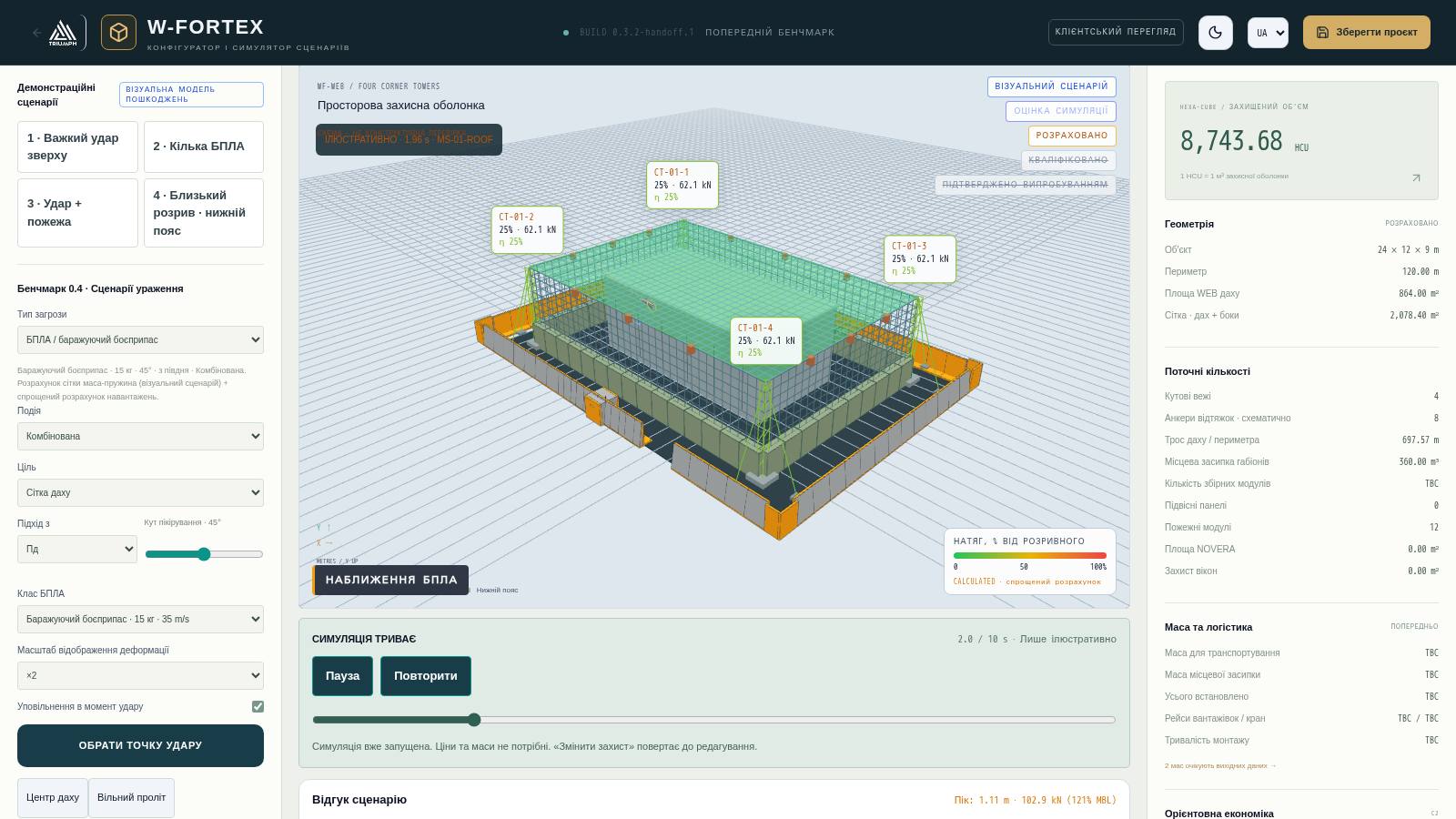
Task: Select scenario 2 Кілька БПЛА
Action: [x=204, y=147]
